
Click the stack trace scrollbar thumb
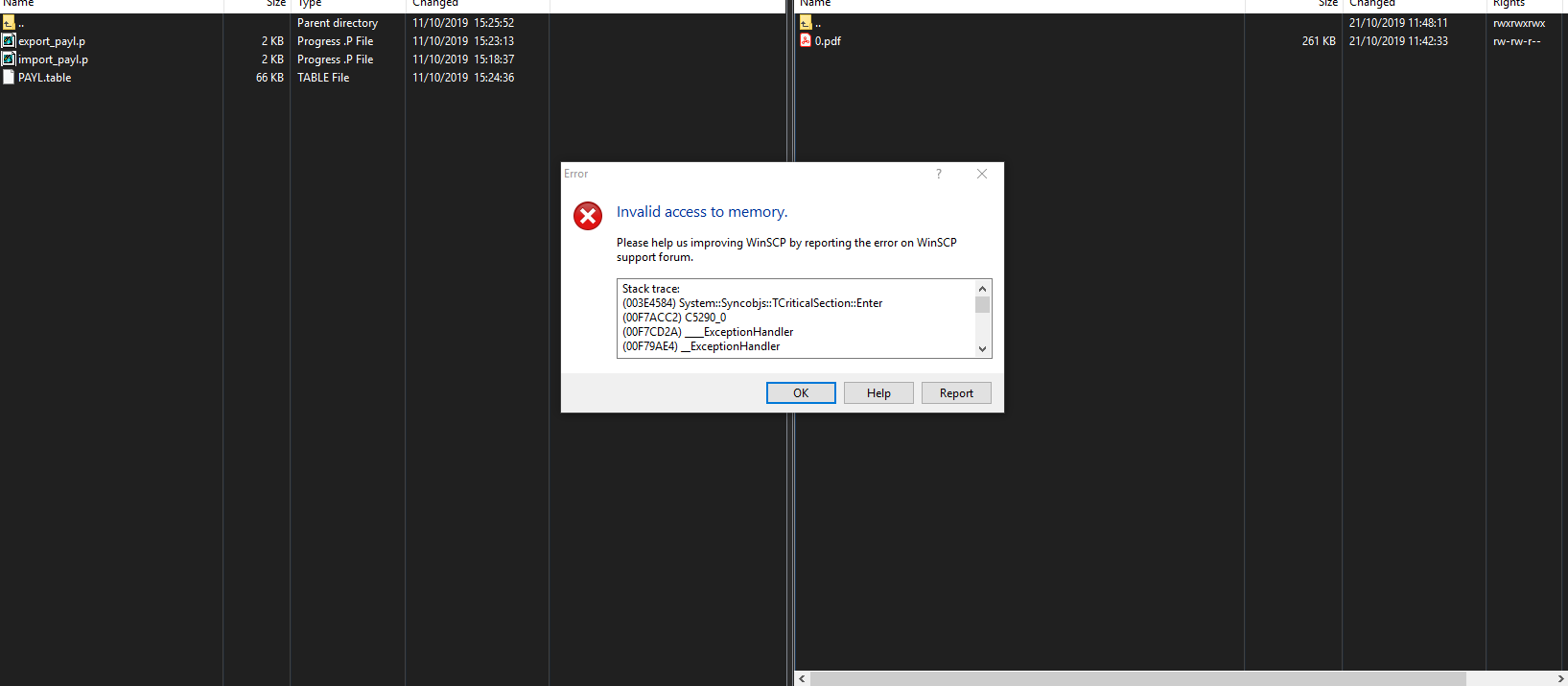click(x=982, y=305)
